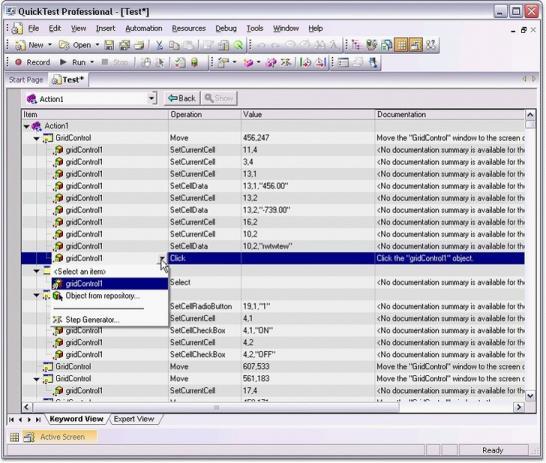This screenshot has width=546, height=463.
Task: Click the question mark icon at toolbar end
Action: coord(431,45)
